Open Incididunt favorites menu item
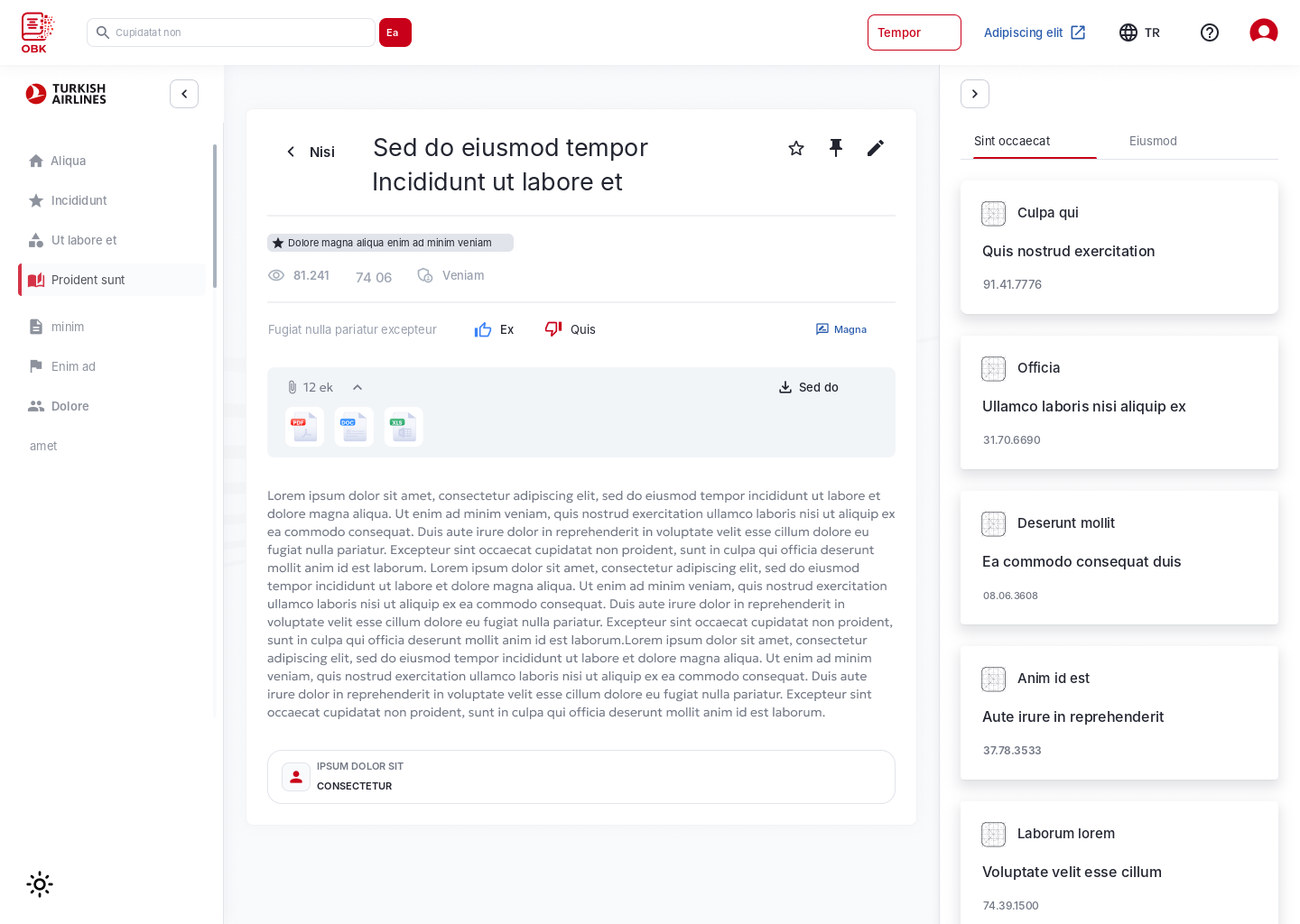The image size is (1300, 924). (x=112, y=200)
